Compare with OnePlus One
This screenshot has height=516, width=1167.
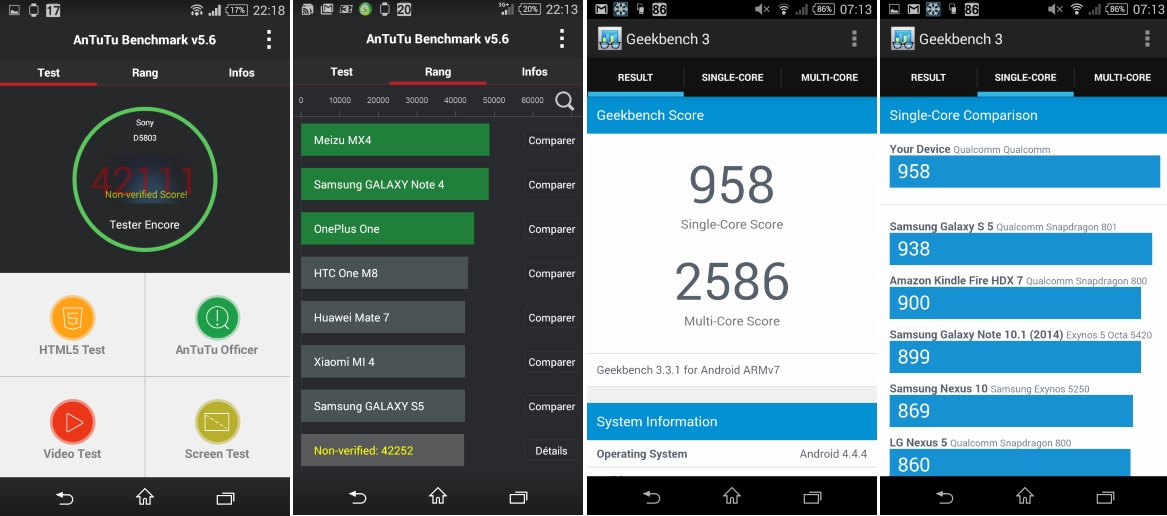coord(551,229)
